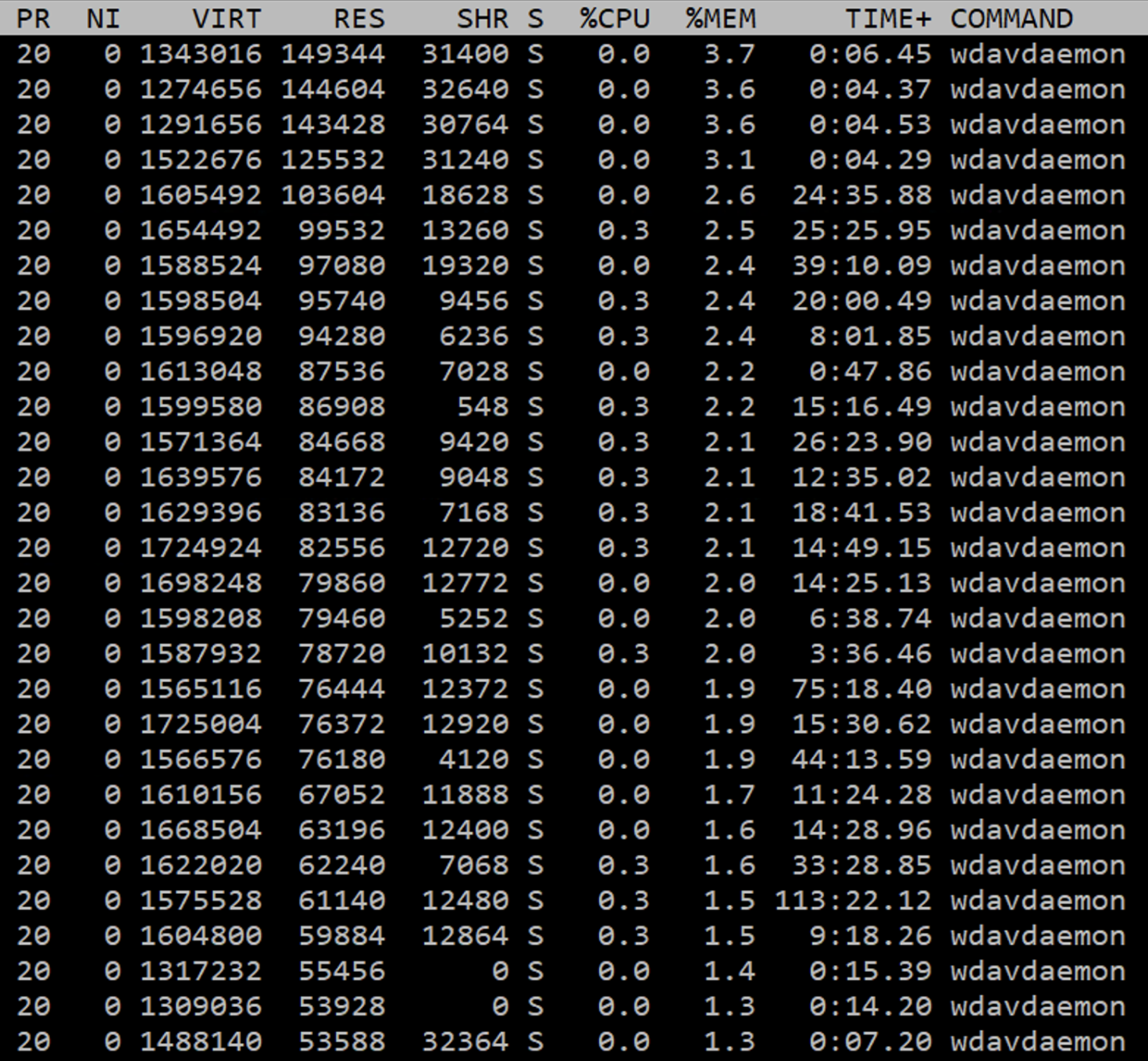Screen dimensions: 1148x1061
Task: Click the %CPU column header
Action: coord(615,18)
